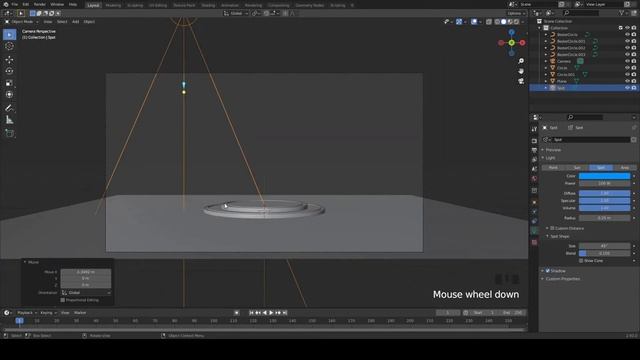
Task: Click the navigation gizmo green Y axis
Action: (x=511, y=42)
